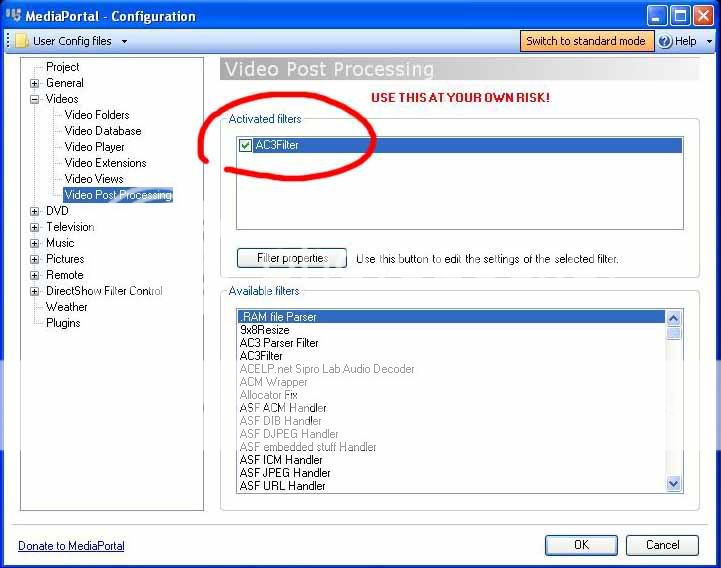The height and width of the screenshot is (568, 721).
Task: Expand the General tree node
Action: (35, 83)
